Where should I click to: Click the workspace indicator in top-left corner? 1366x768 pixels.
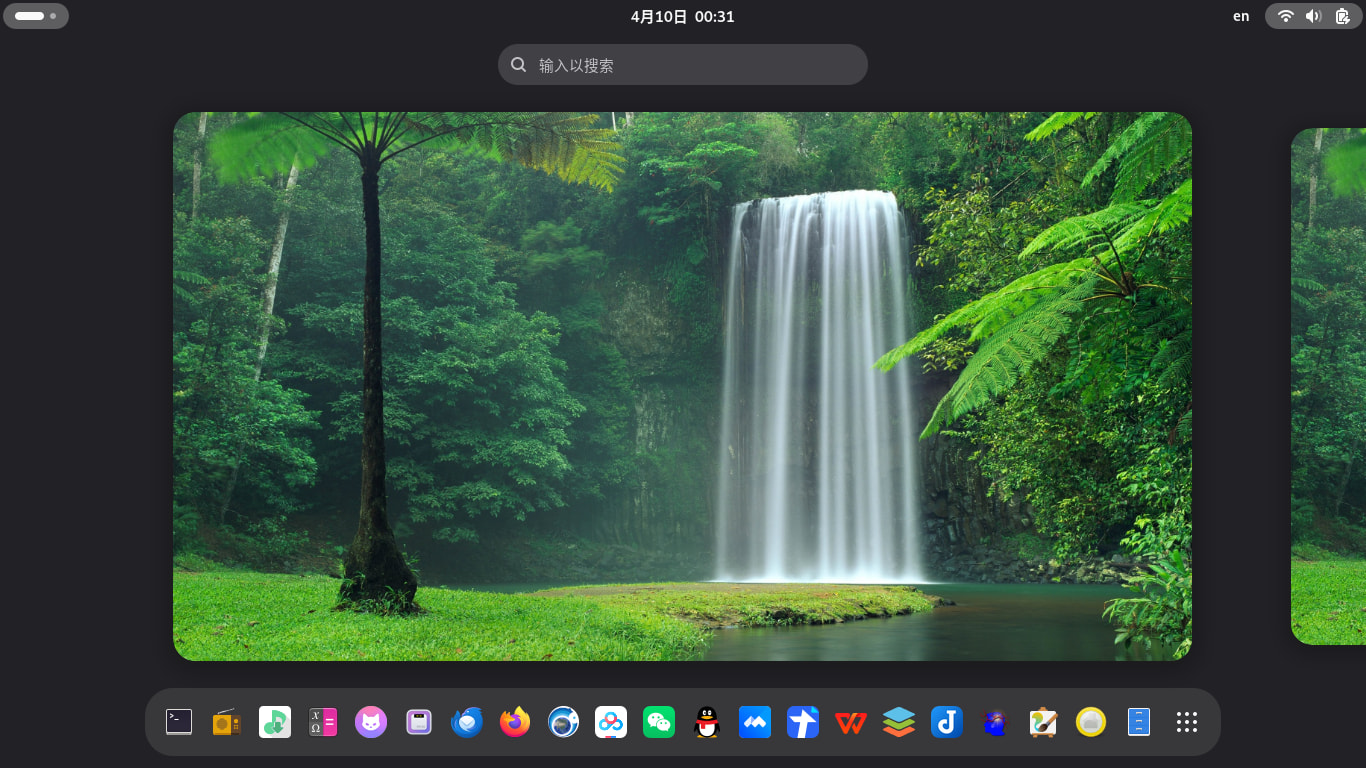click(36, 16)
